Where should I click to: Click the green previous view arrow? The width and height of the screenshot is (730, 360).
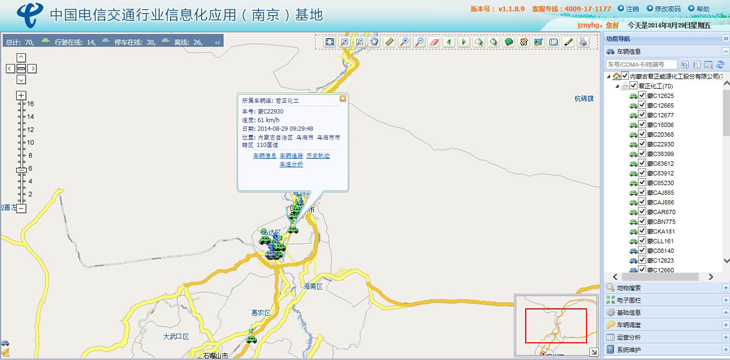pos(449,42)
